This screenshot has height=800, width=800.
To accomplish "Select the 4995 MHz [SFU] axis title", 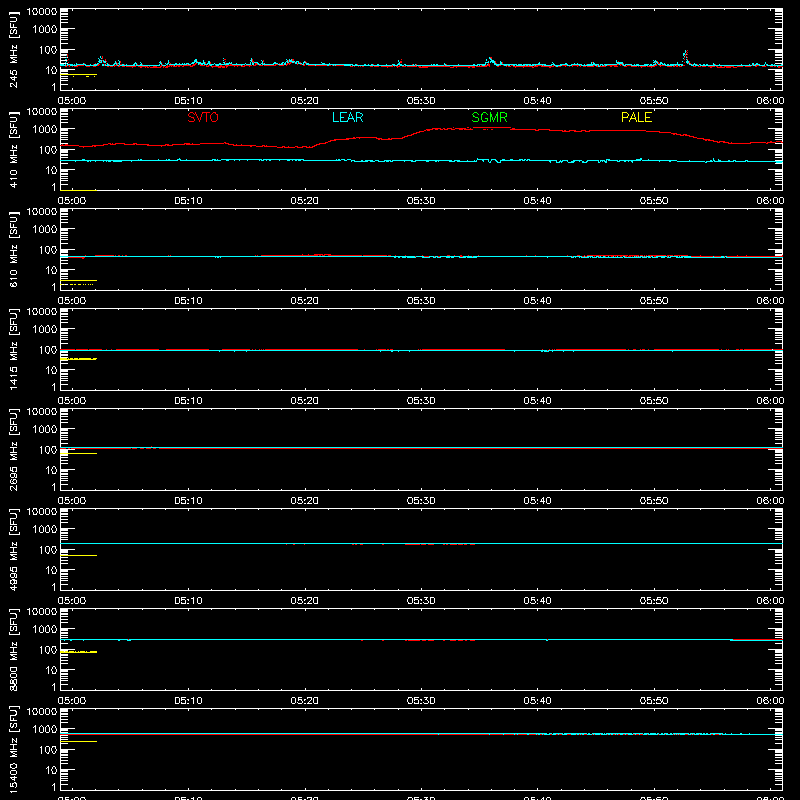I will pyautogui.click(x=13, y=549).
